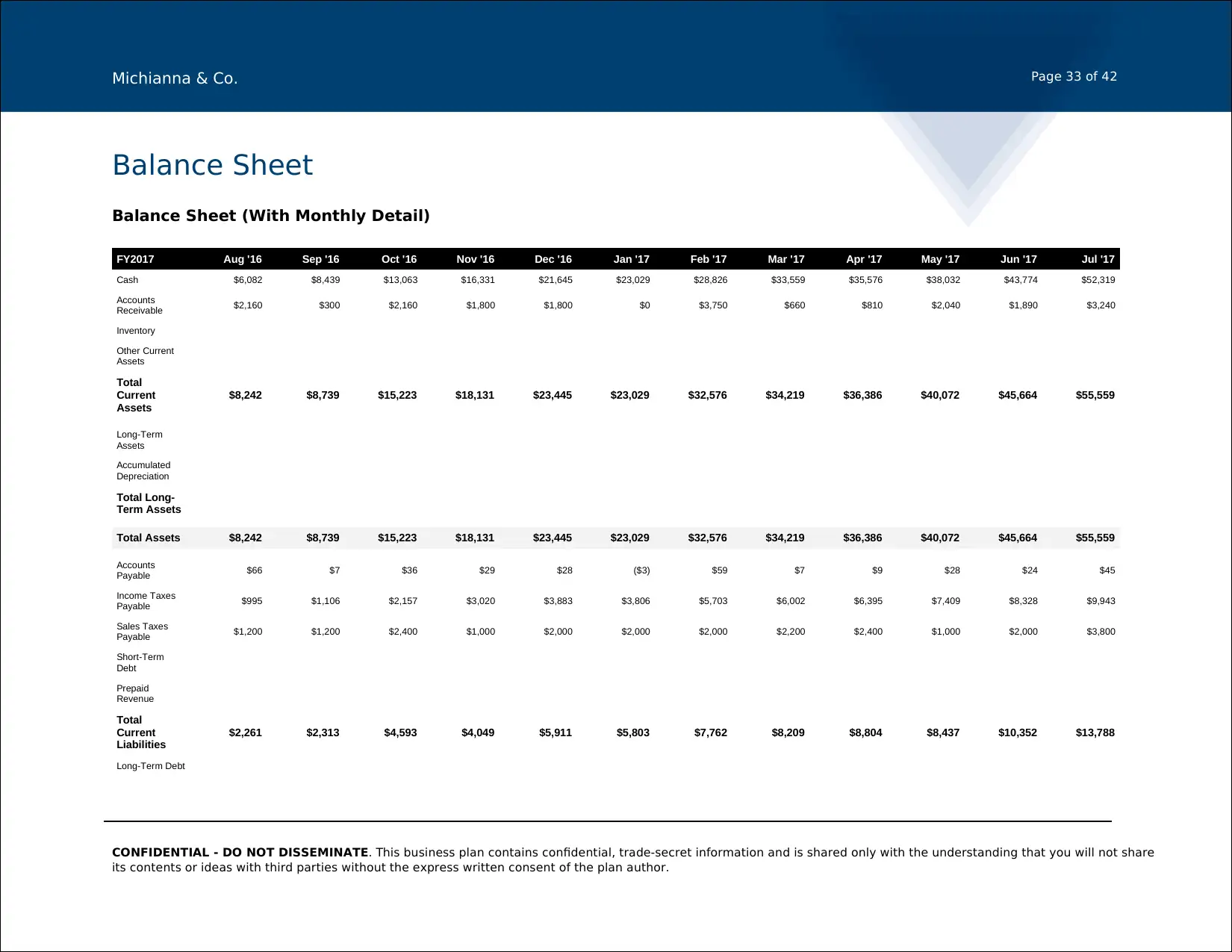The width and height of the screenshot is (1232, 952).
Task: Select the Jul '17 column header
Action: tap(1098, 259)
